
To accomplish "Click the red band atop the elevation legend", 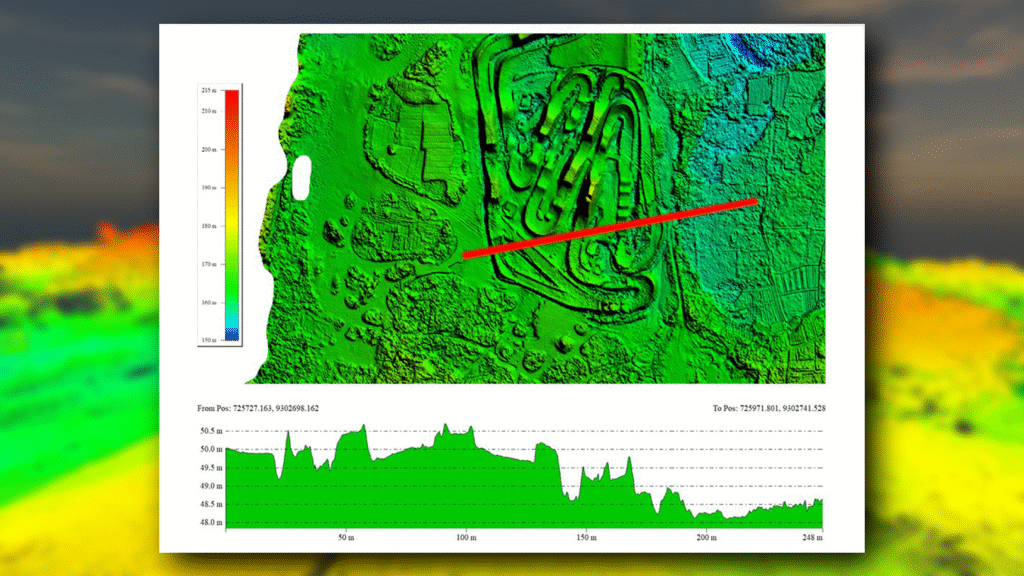I will (231, 100).
